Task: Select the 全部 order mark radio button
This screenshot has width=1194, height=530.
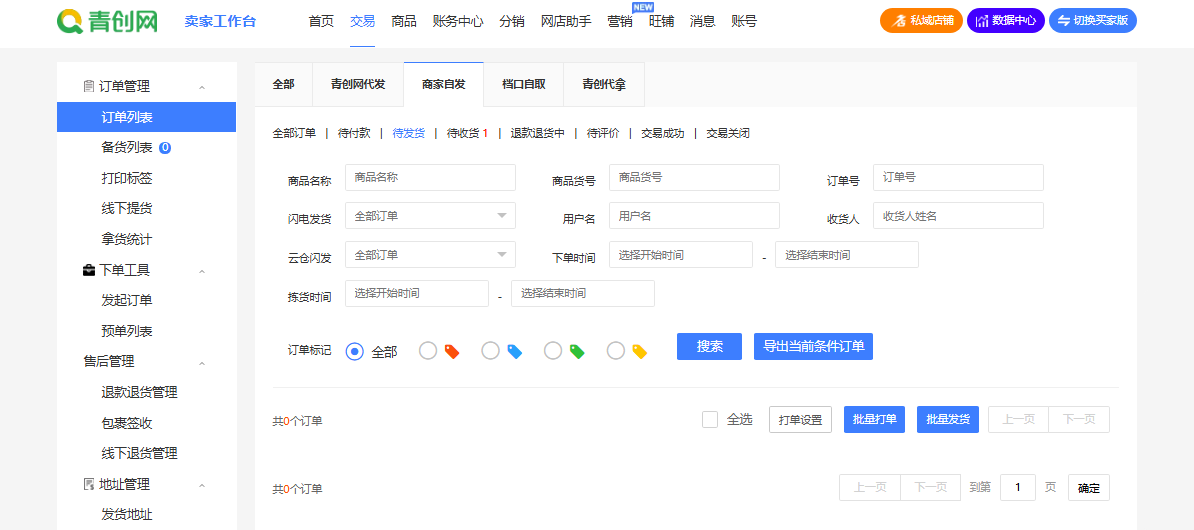Action: pyautogui.click(x=354, y=351)
